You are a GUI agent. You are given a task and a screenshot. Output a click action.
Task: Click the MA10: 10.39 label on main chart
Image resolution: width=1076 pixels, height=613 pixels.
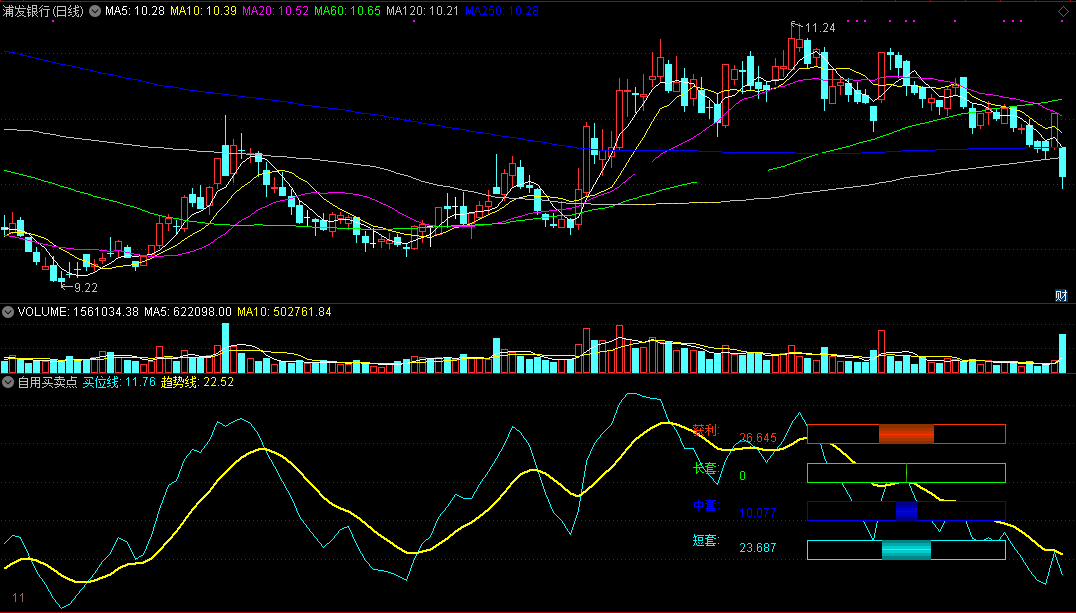[204, 11]
